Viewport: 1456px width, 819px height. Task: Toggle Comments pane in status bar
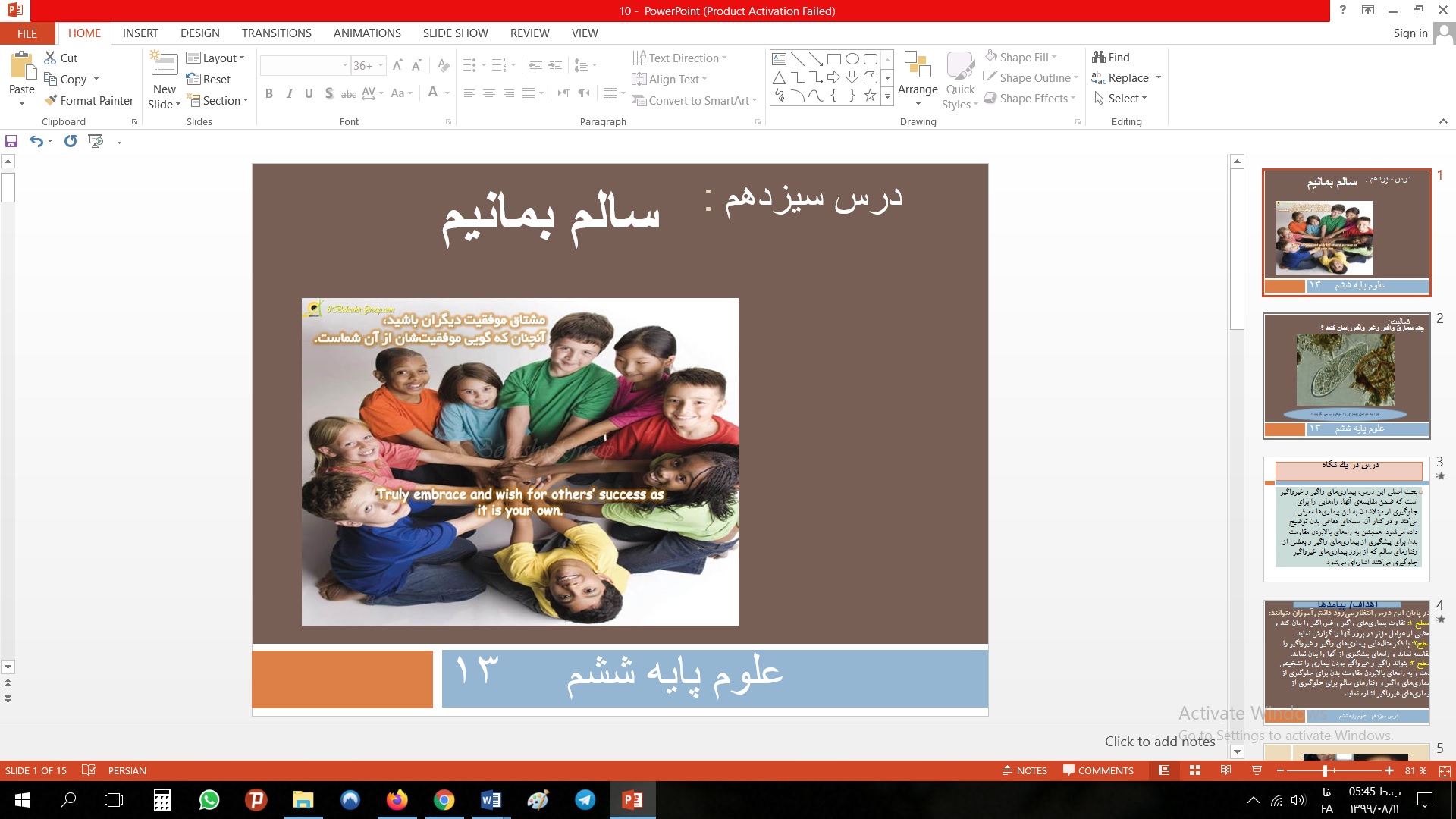click(1098, 770)
